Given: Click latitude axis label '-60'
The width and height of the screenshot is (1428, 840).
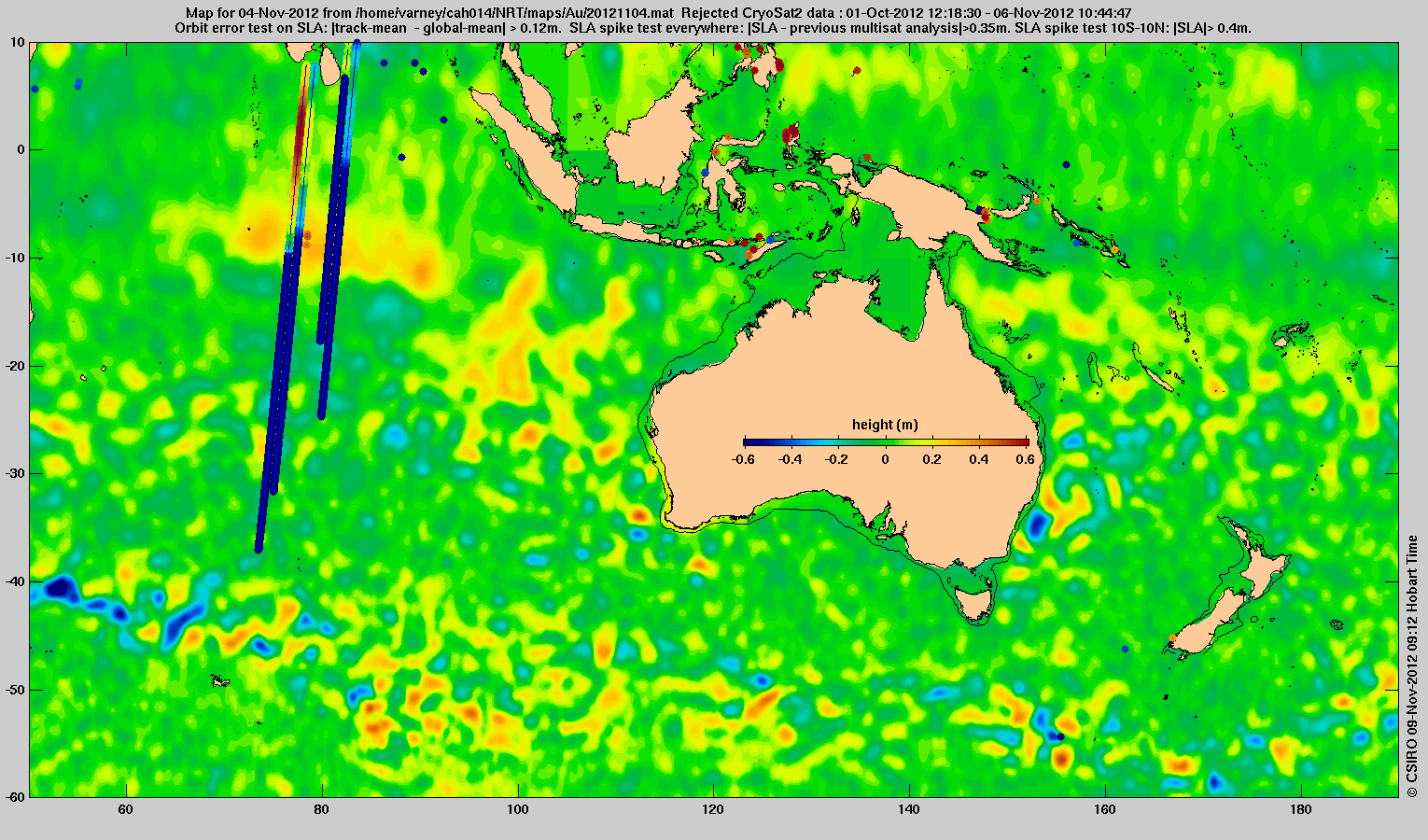Looking at the screenshot, I should [x=15, y=796].
